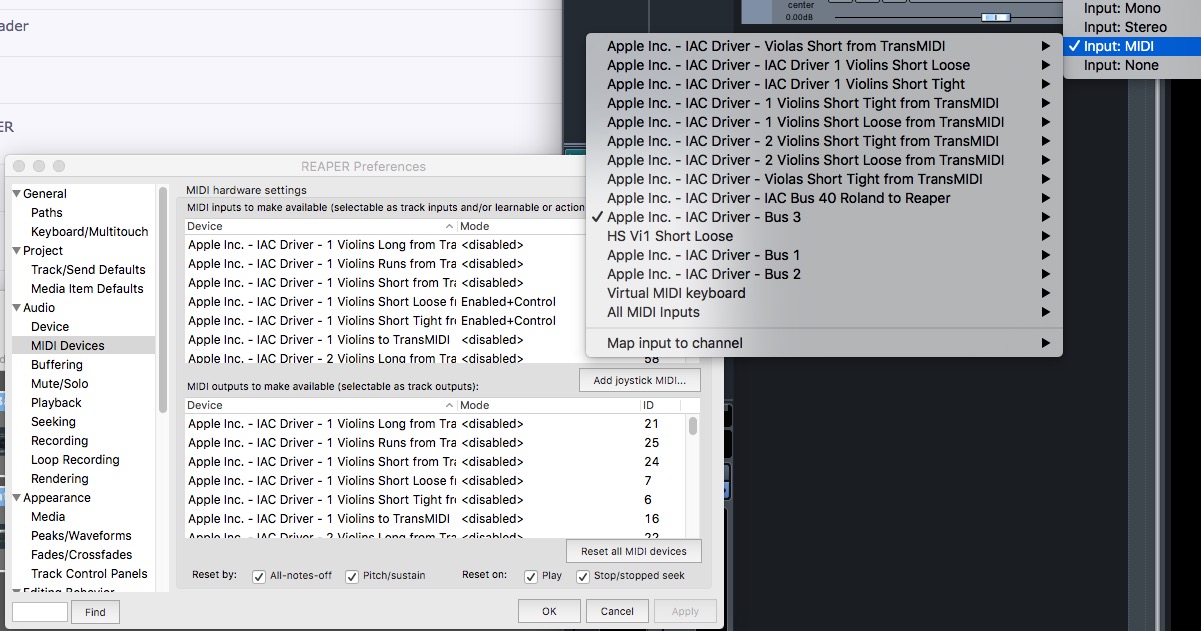1201x631 pixels.
Task: Open Media Item Defaults page
Action: pos(87,289)
